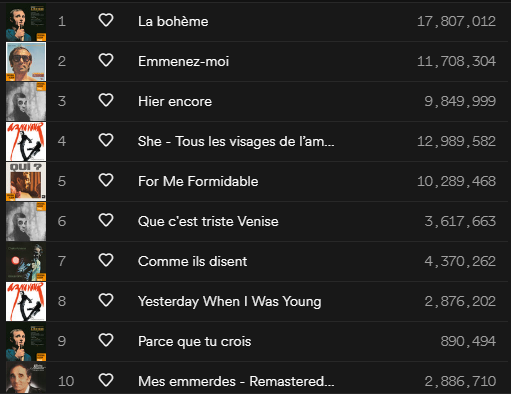The height and width of the screenshot is (395, 511).
Task: Like Yesterday When I Was Young
Action: (x=106, y=300)
